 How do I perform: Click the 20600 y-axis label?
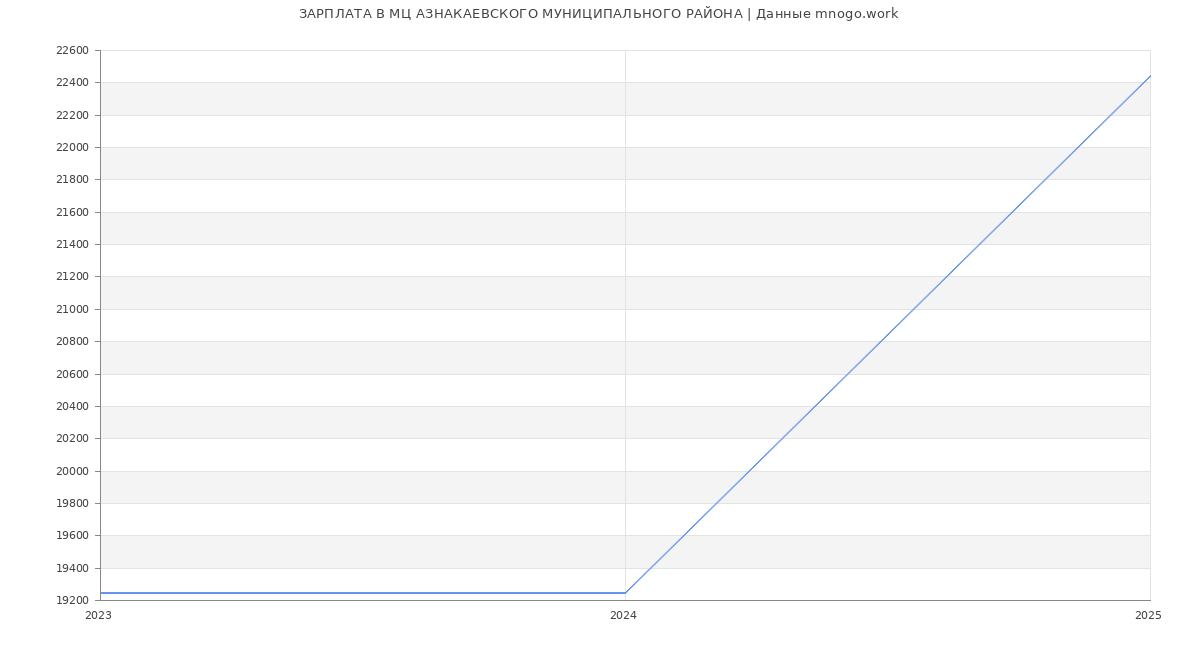coord(72,374)
